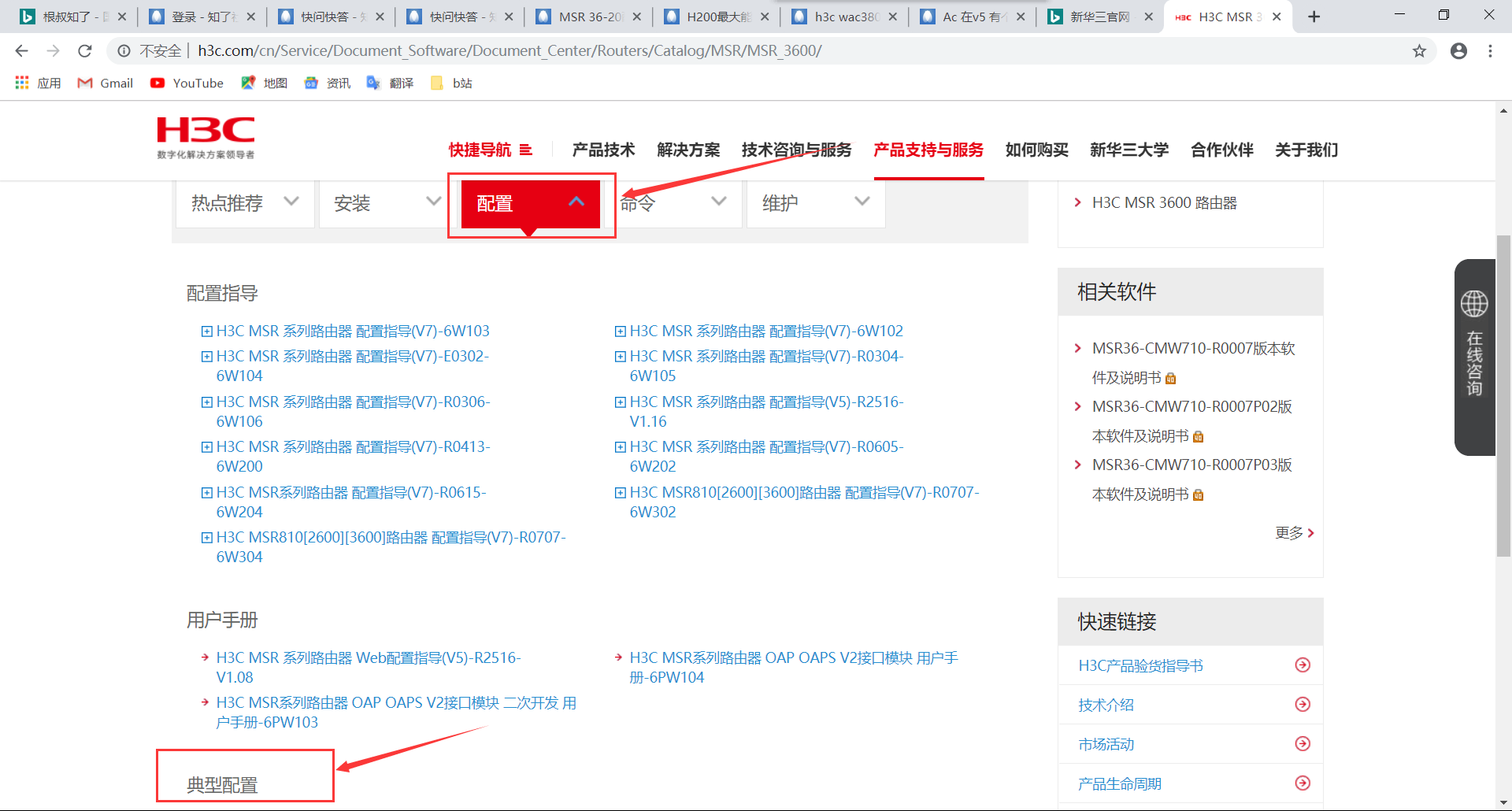Click the browser address bar URL
The height and width of the screenshot is (811, 1512).
tap(510, 51)
